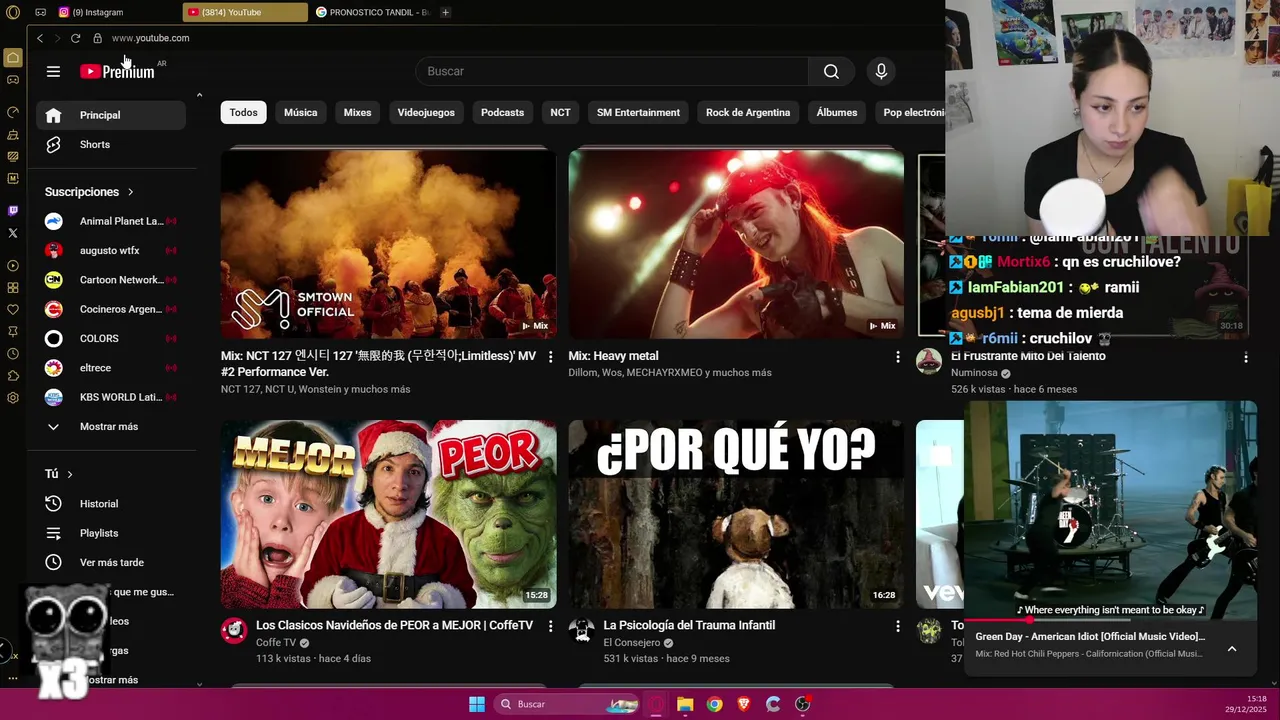Open the X (Twitter) sidebar panel
The height and width of the screenshot is (720, 1280).
[x=13, y=233]
